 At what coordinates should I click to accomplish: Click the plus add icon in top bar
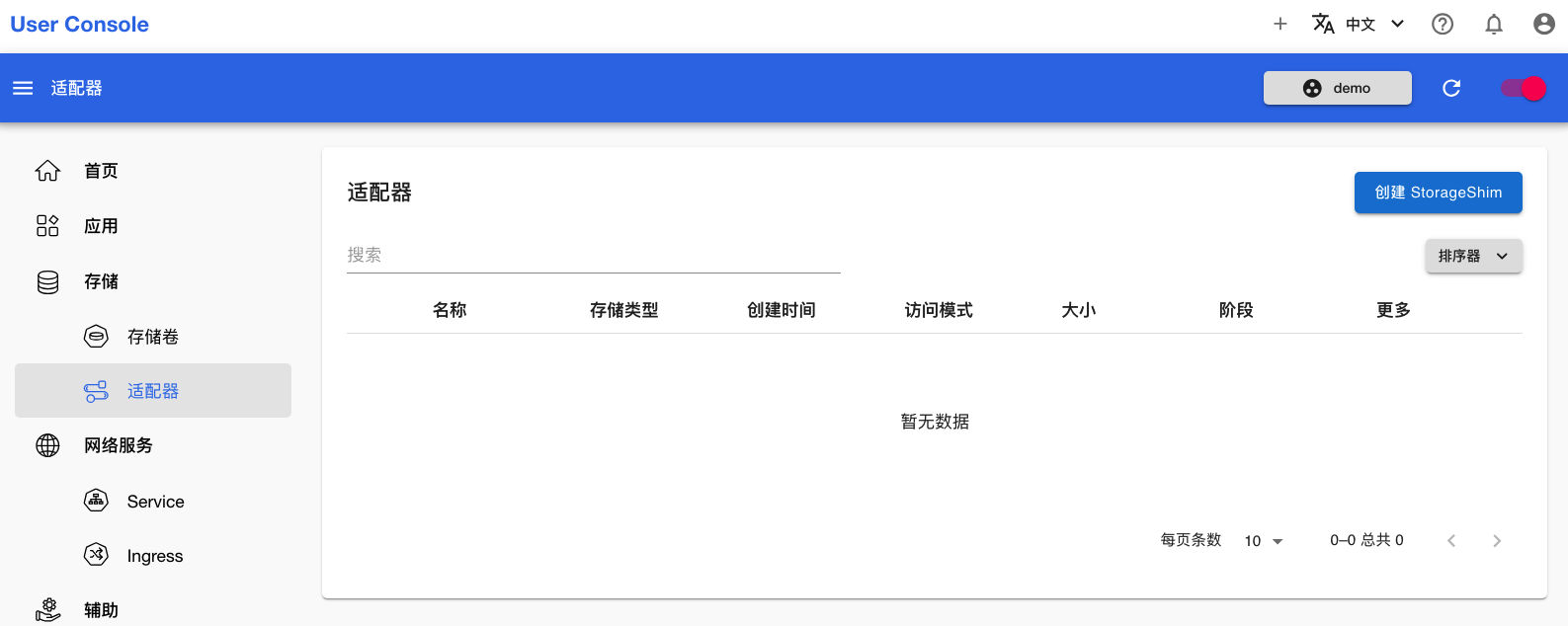(x=1279, y=24)
